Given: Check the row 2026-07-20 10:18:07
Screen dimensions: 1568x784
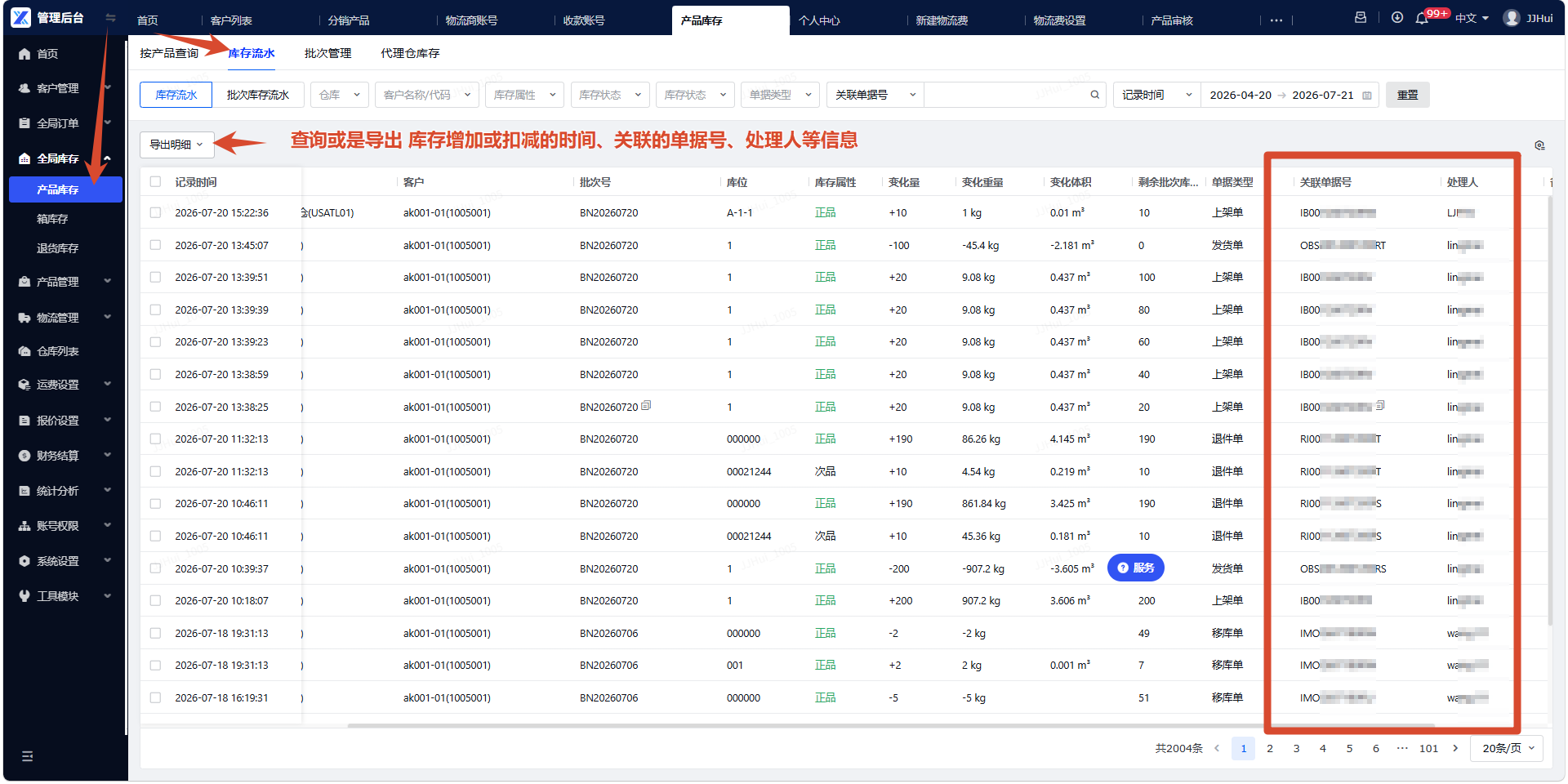Looking at the screenshot, I should click(155, 600).
